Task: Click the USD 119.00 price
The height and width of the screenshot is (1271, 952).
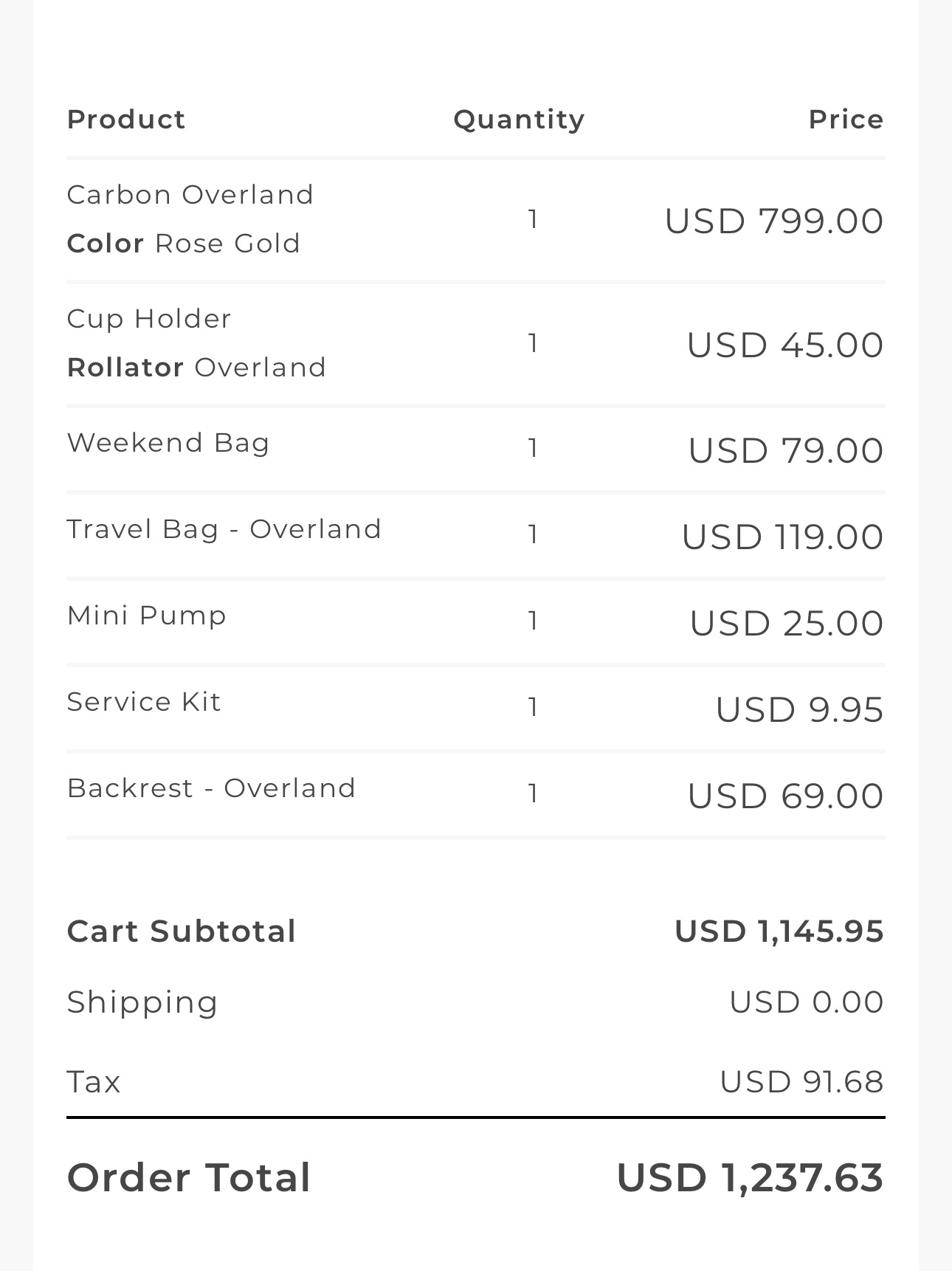Action: [782, 537]
